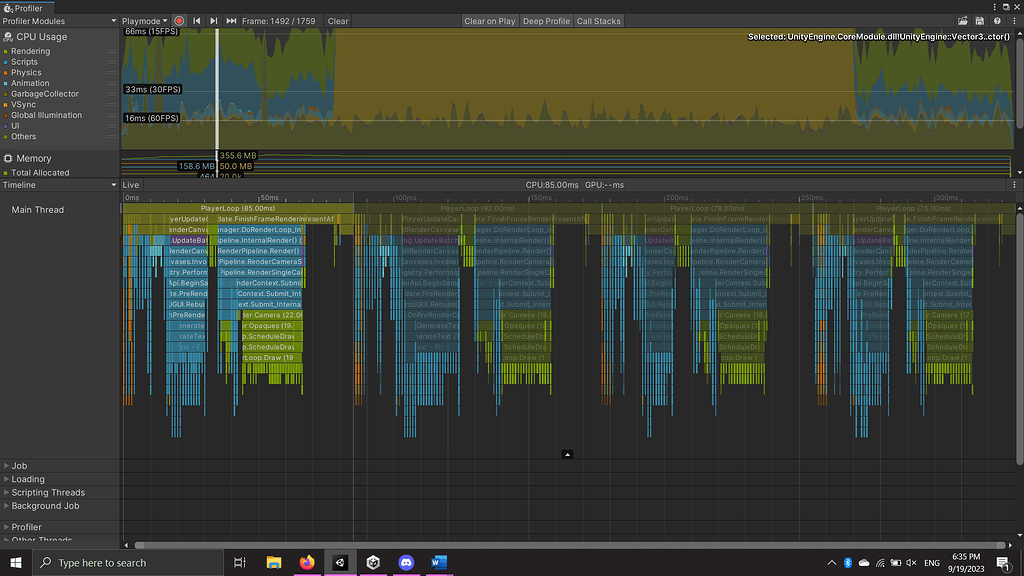This screenshot has width=1024, height=576.
Task: Jump to the previous frame arrow
Action: pos(198,21)
